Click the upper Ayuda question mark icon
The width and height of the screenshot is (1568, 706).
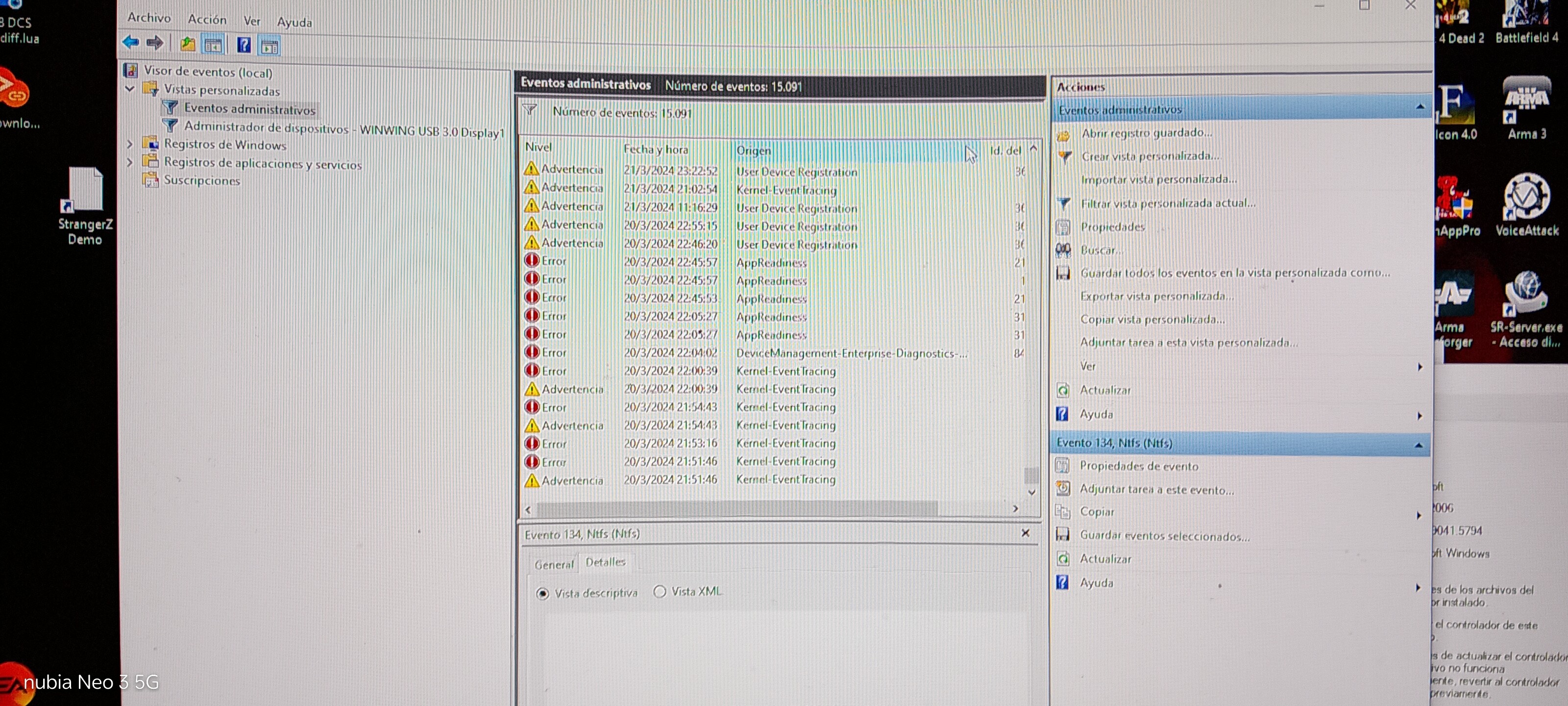click(x=1062, y=414)
